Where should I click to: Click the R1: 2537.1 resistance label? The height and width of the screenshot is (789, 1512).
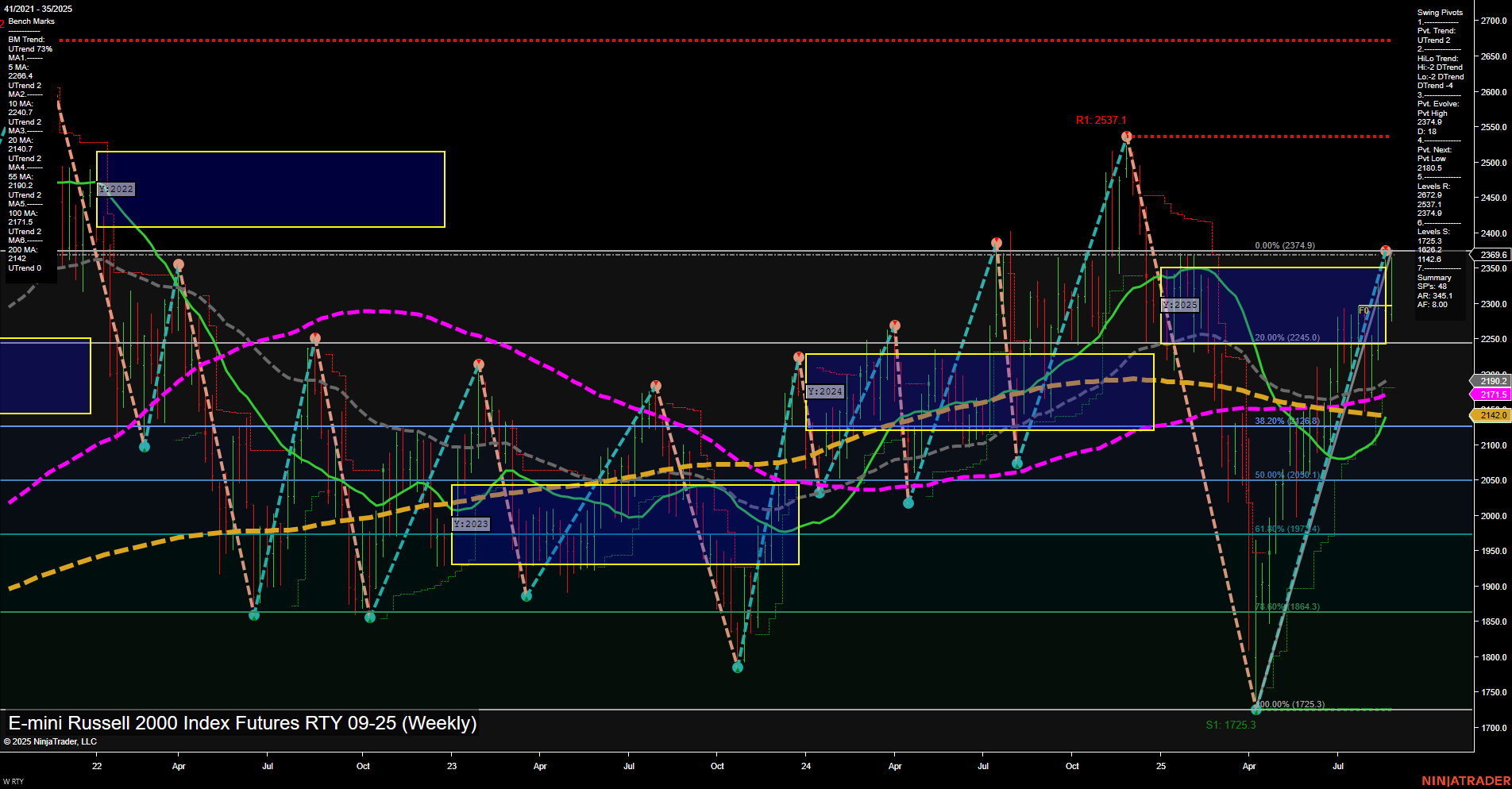pos(1101,121)
